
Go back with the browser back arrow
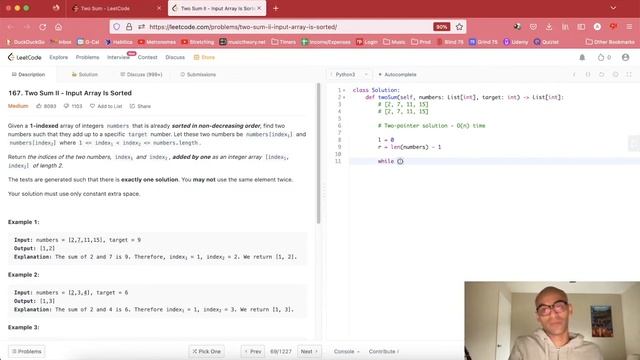tap(11, 27)
